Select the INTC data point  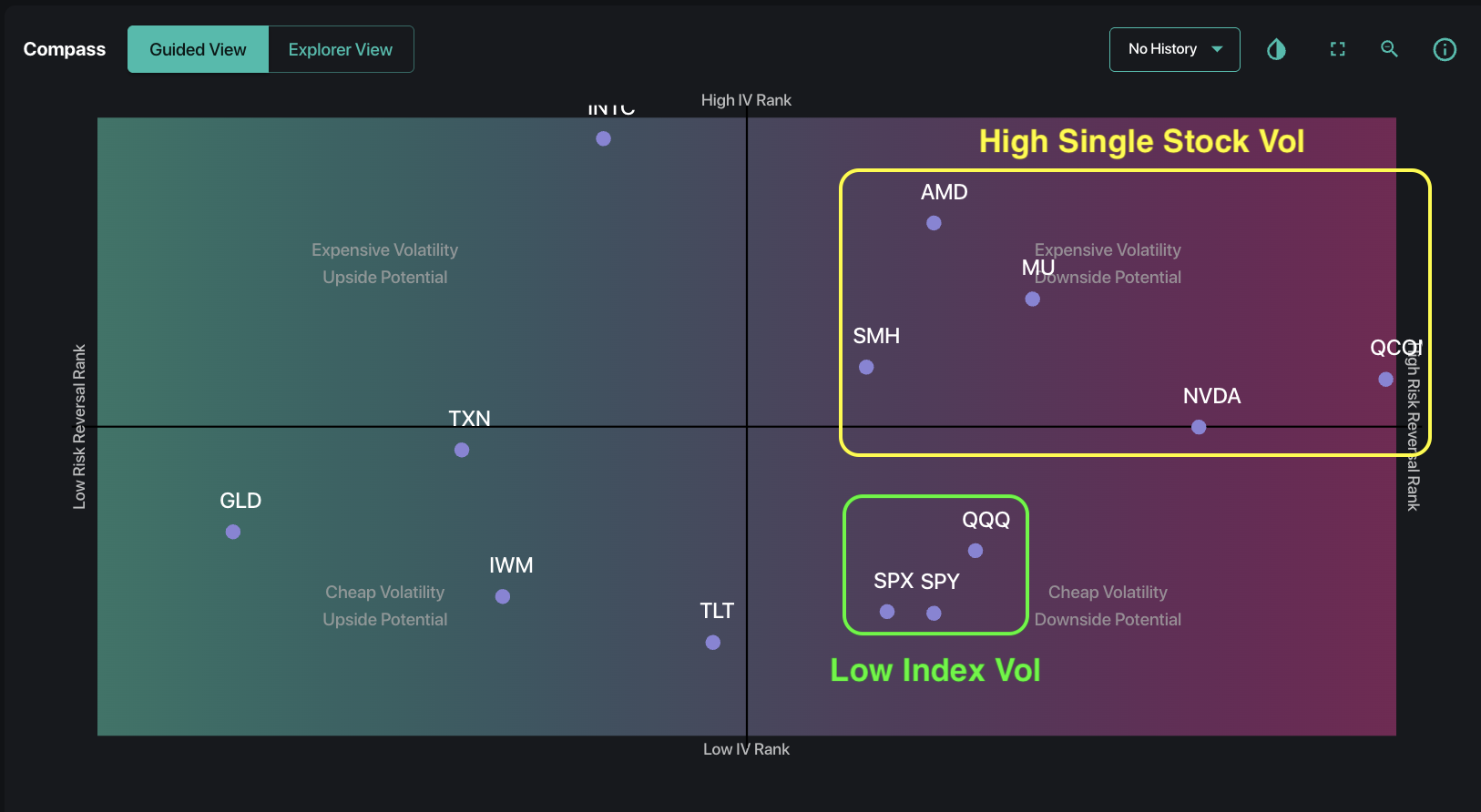tap(603, 138)
